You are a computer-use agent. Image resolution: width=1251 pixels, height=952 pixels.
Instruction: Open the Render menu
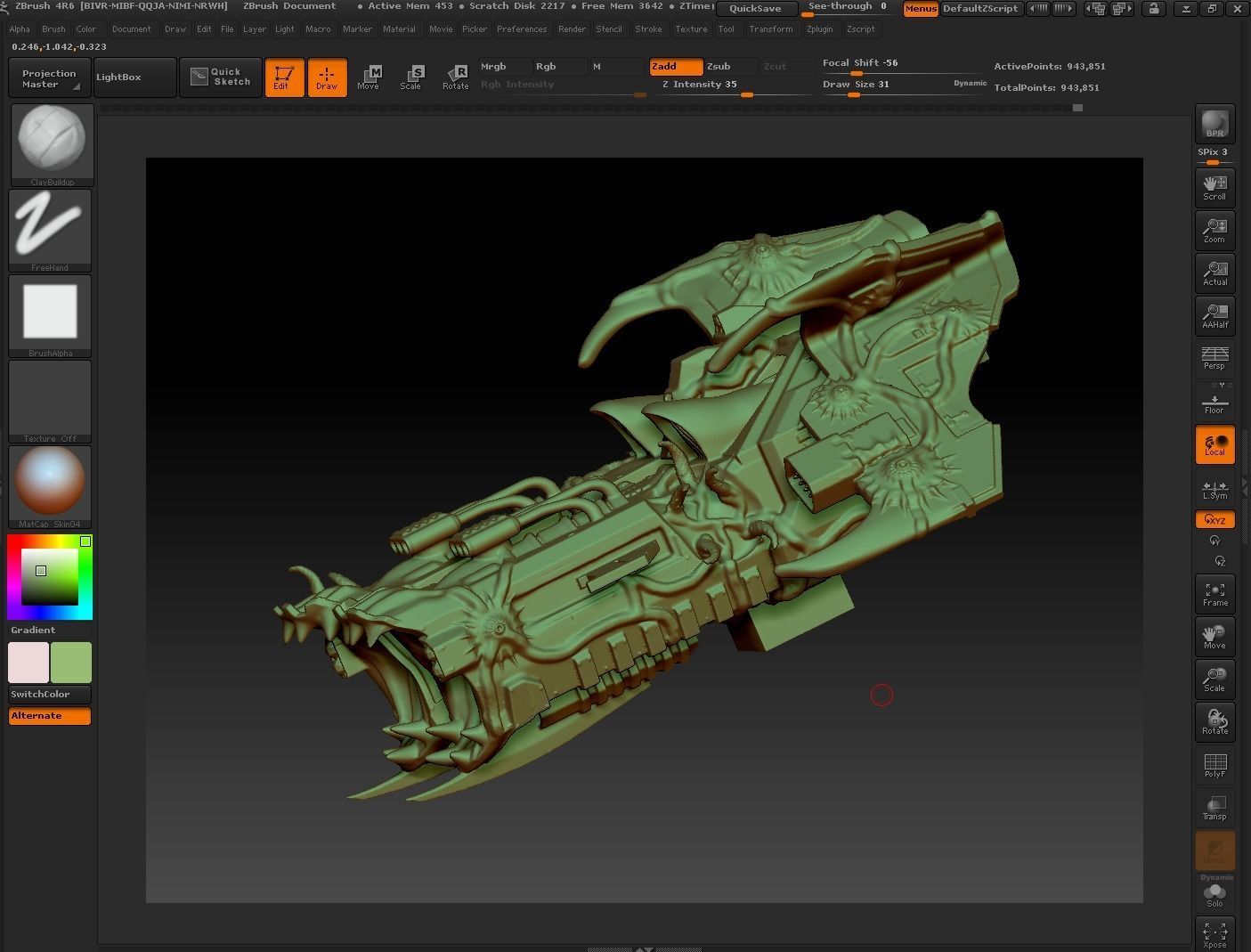(x=572, y=29)
